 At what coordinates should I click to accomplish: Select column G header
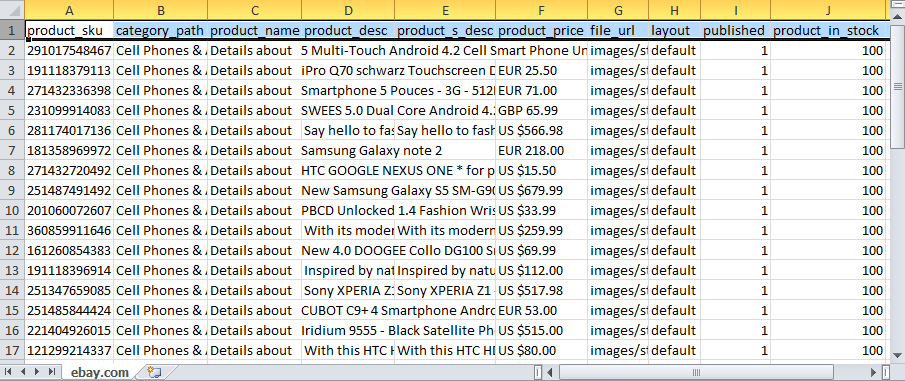[x=618, y=10]
